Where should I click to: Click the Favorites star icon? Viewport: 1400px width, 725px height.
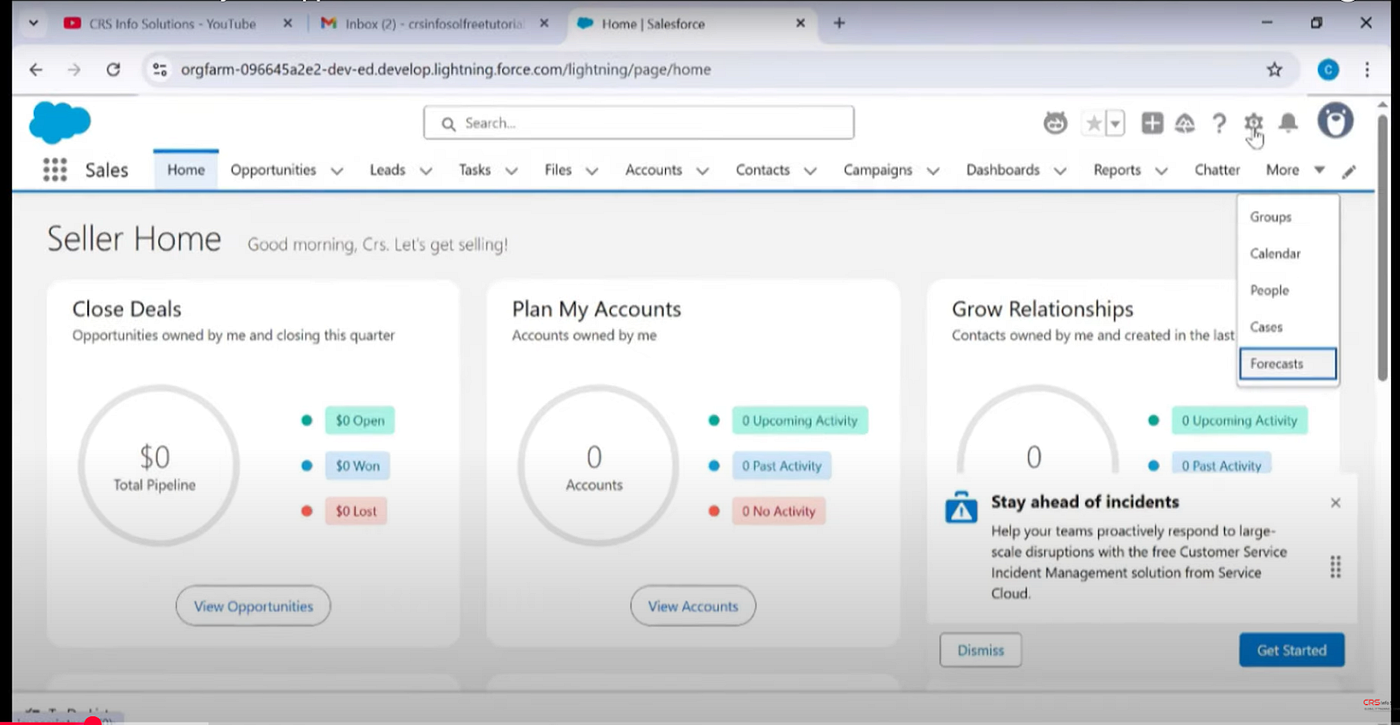click(x=1094, y=123)
